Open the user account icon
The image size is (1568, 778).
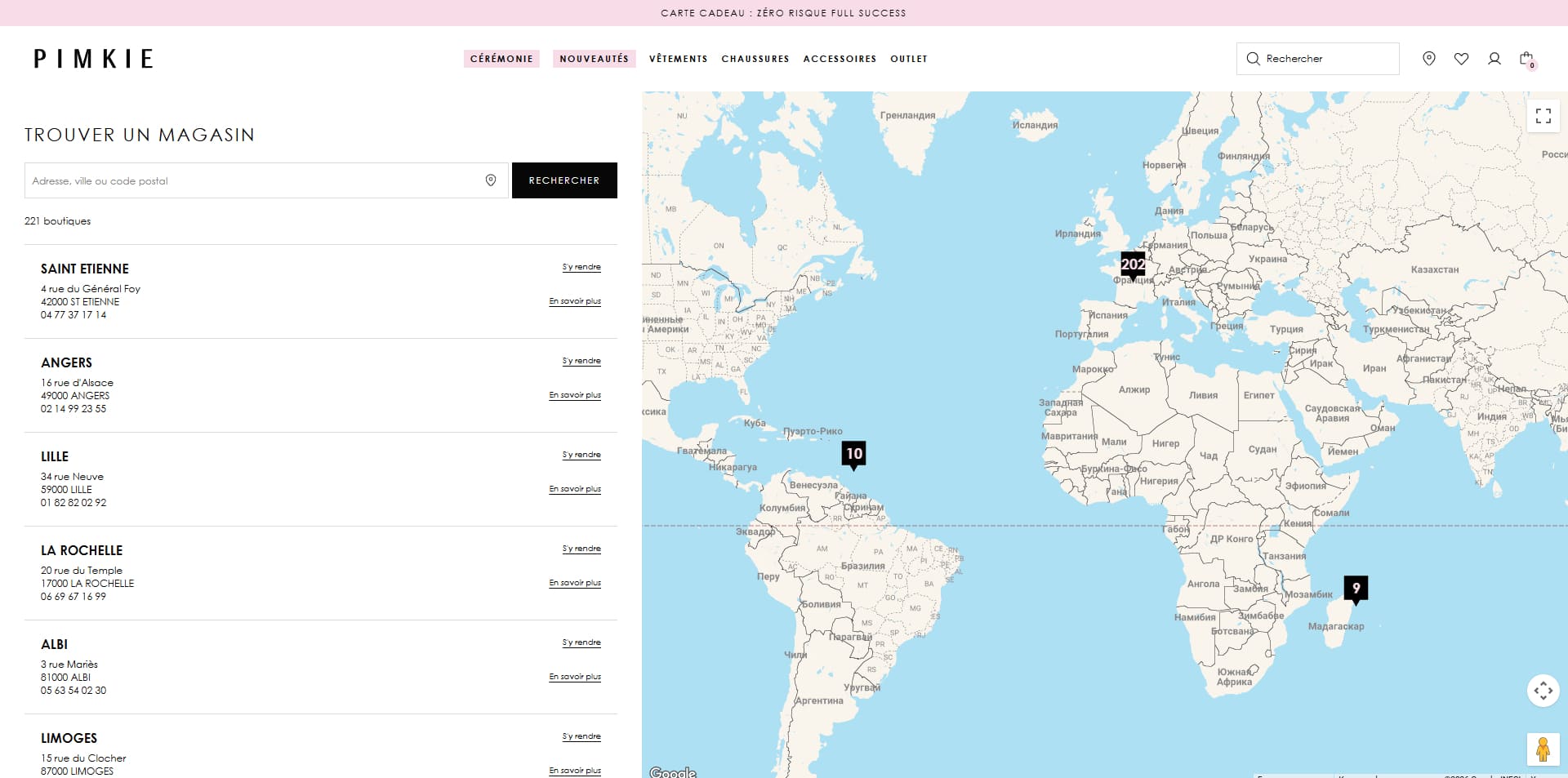coord(1494,59)
